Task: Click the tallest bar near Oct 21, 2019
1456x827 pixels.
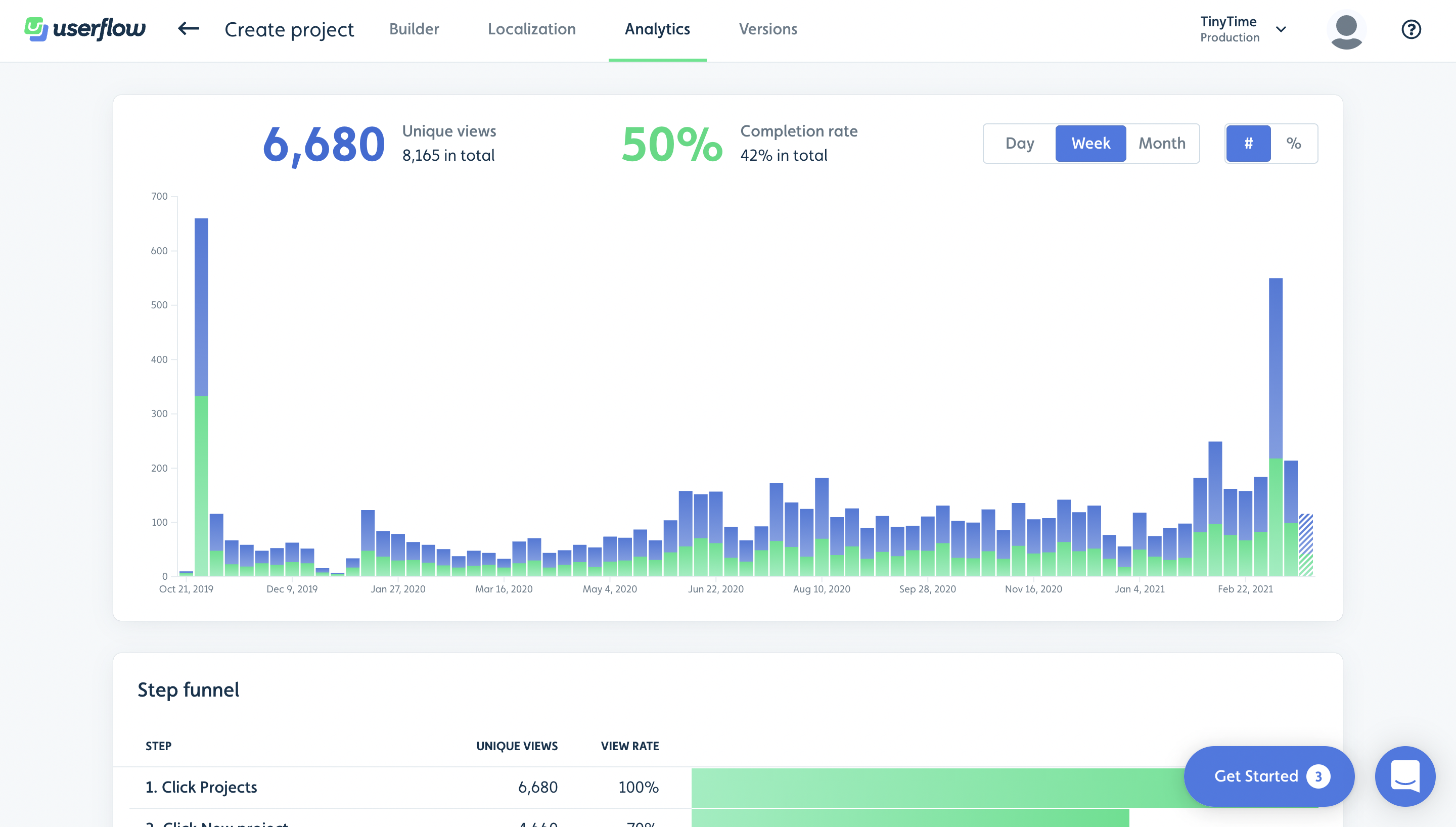Action: [x=201, y=341]
